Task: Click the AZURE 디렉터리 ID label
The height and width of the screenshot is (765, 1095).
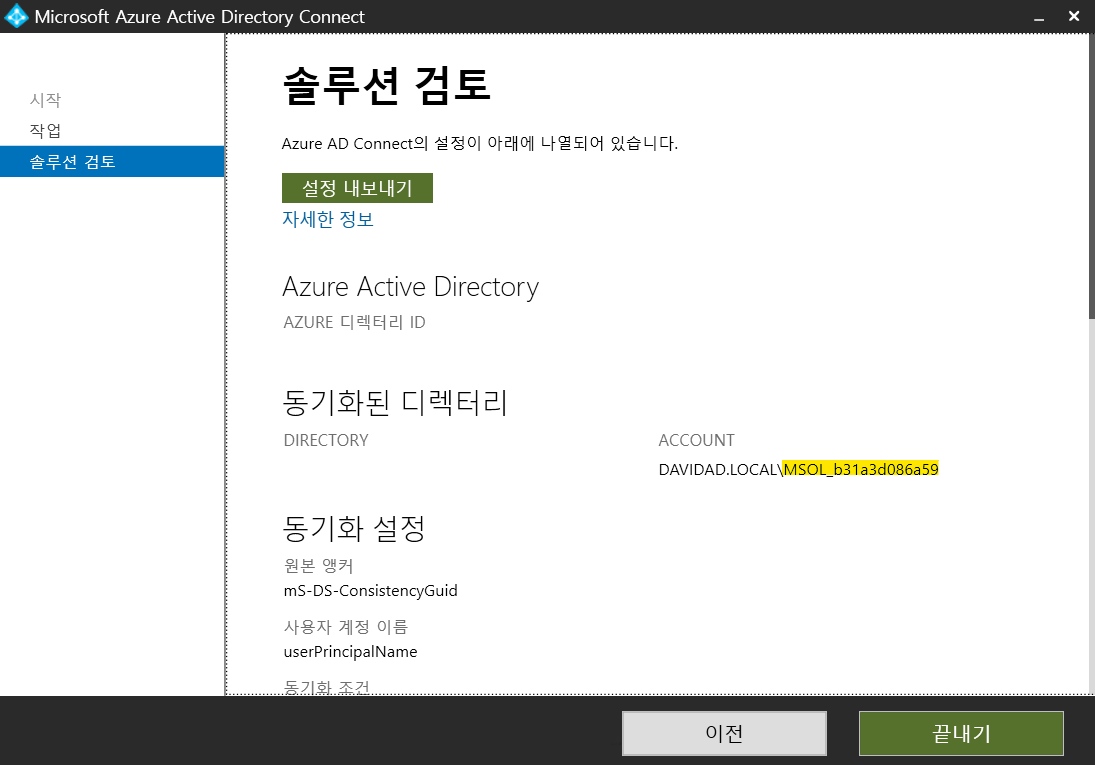Action: (x=354, y=322)
